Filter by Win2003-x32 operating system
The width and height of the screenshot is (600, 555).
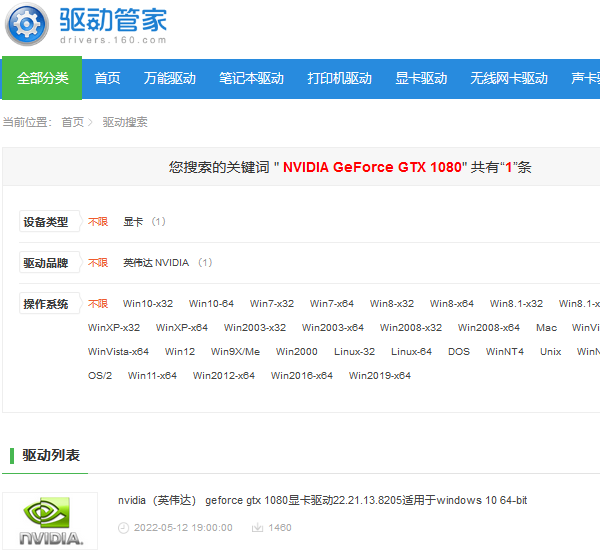click(x=255, y=328)
